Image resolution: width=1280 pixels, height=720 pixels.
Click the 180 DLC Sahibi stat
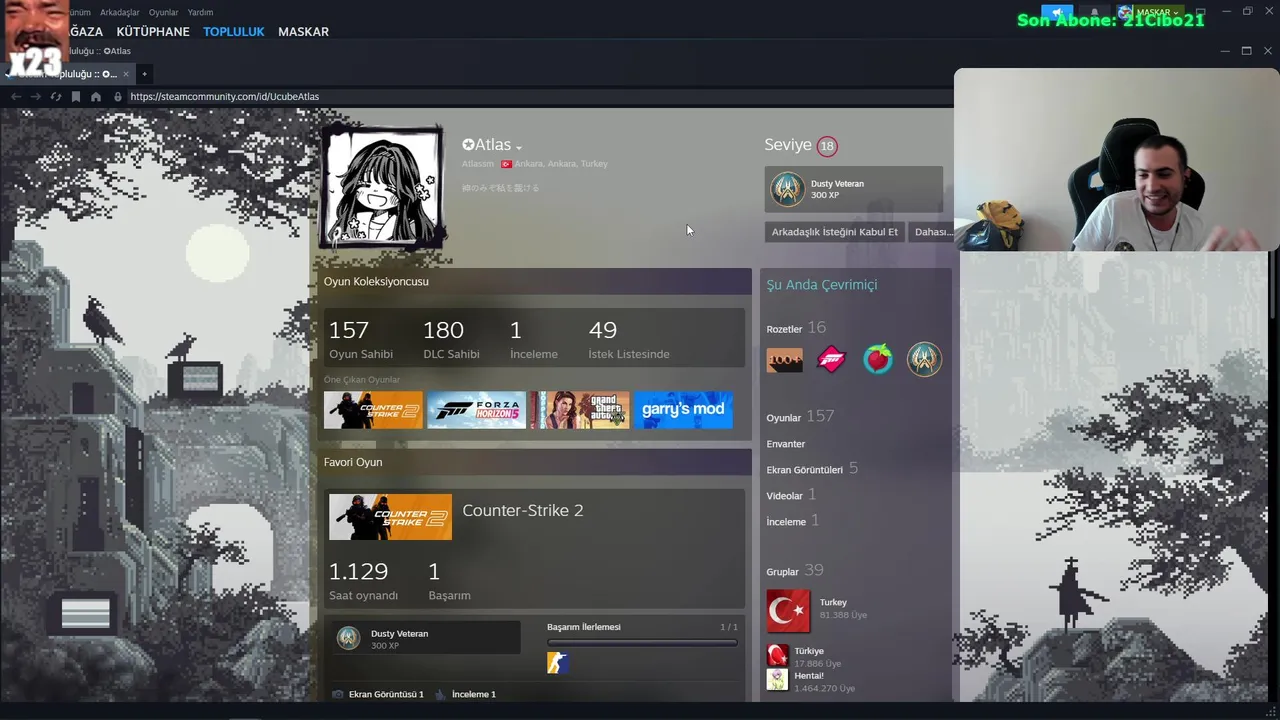(x=451, y=340)
